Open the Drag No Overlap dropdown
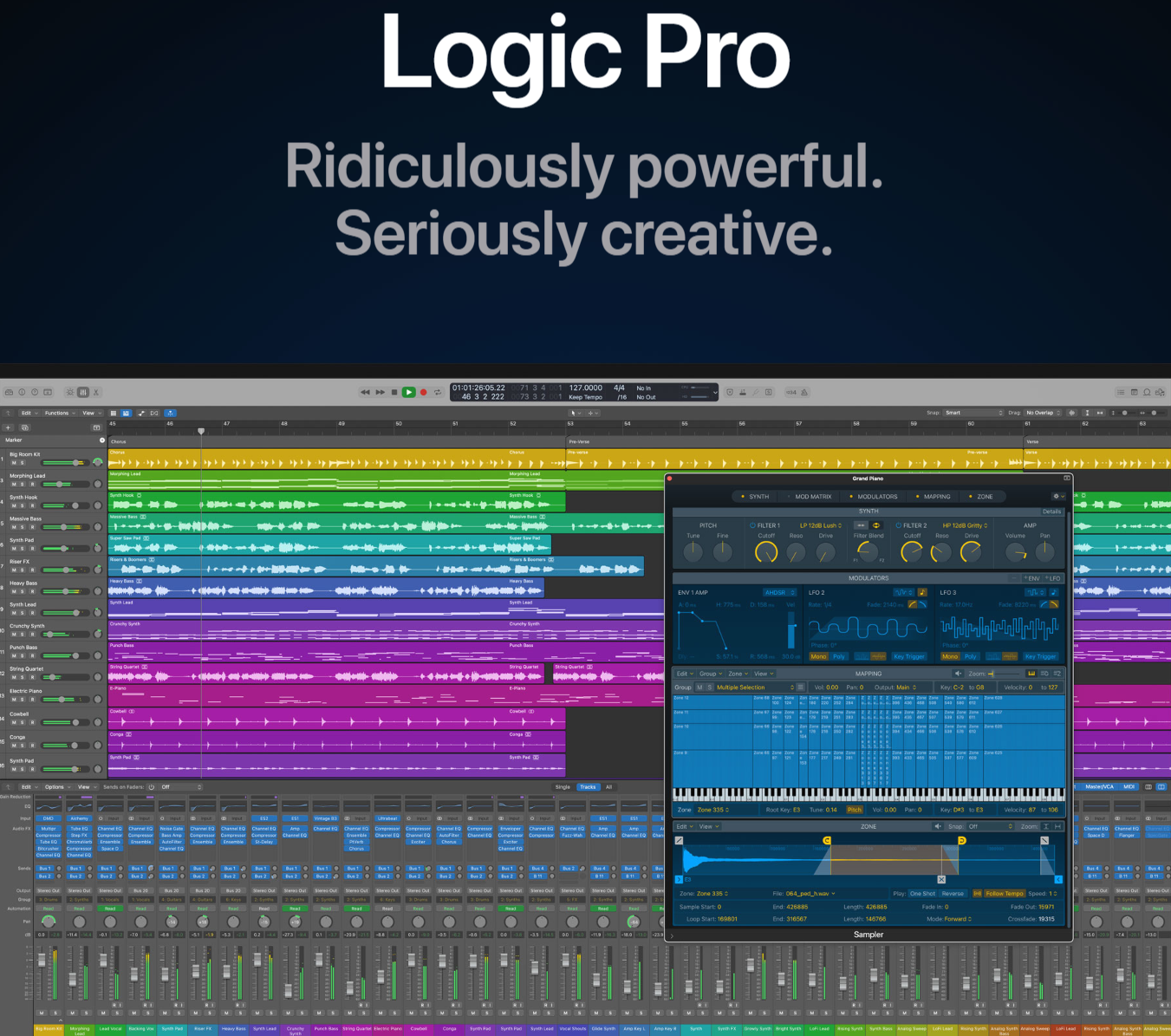Viewport: 1171px width, 1036px height. point(1043,413)
